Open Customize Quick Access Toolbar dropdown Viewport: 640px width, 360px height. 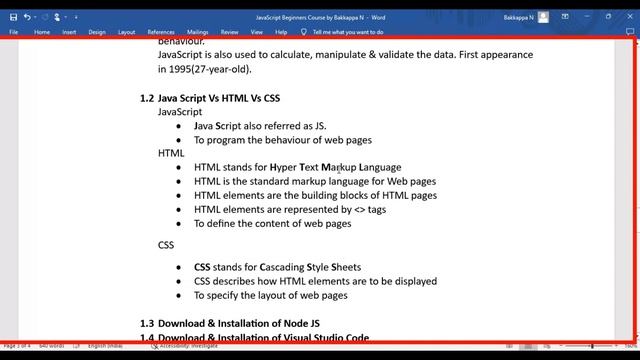coord(76,17)
